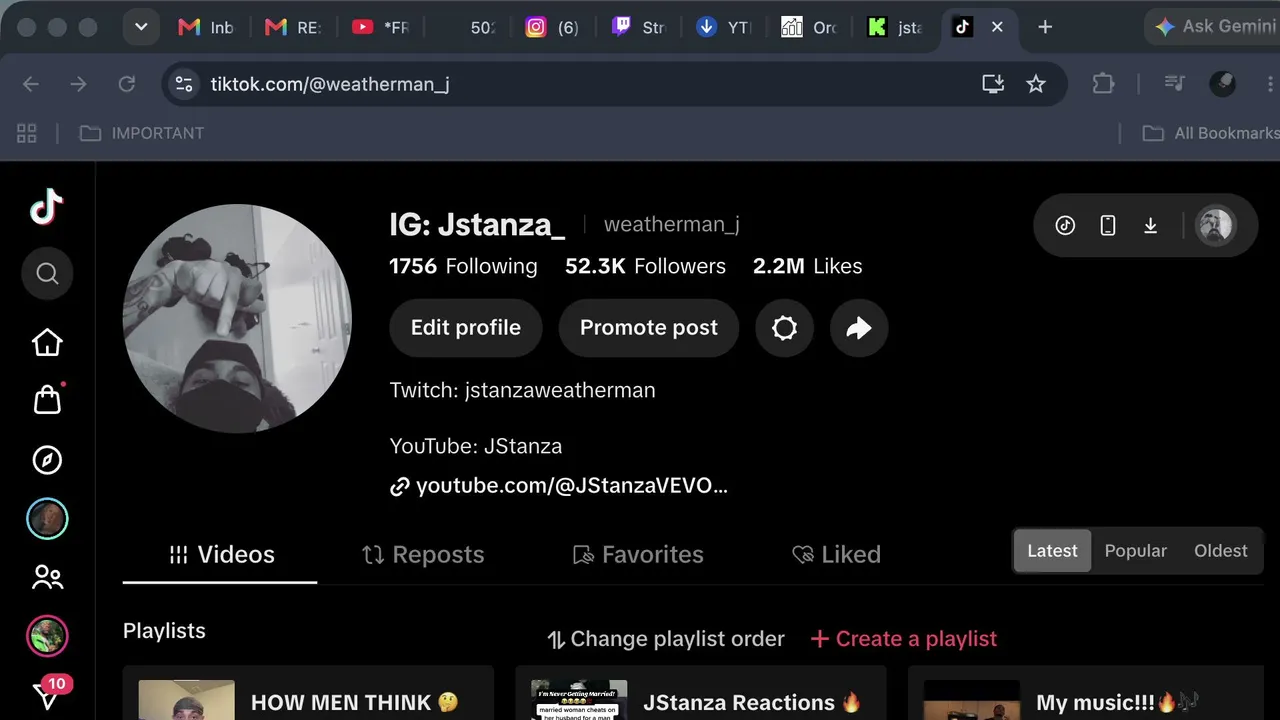Open the JStanza Reactions playlist
1280x720 pixels.
point(701,693)
